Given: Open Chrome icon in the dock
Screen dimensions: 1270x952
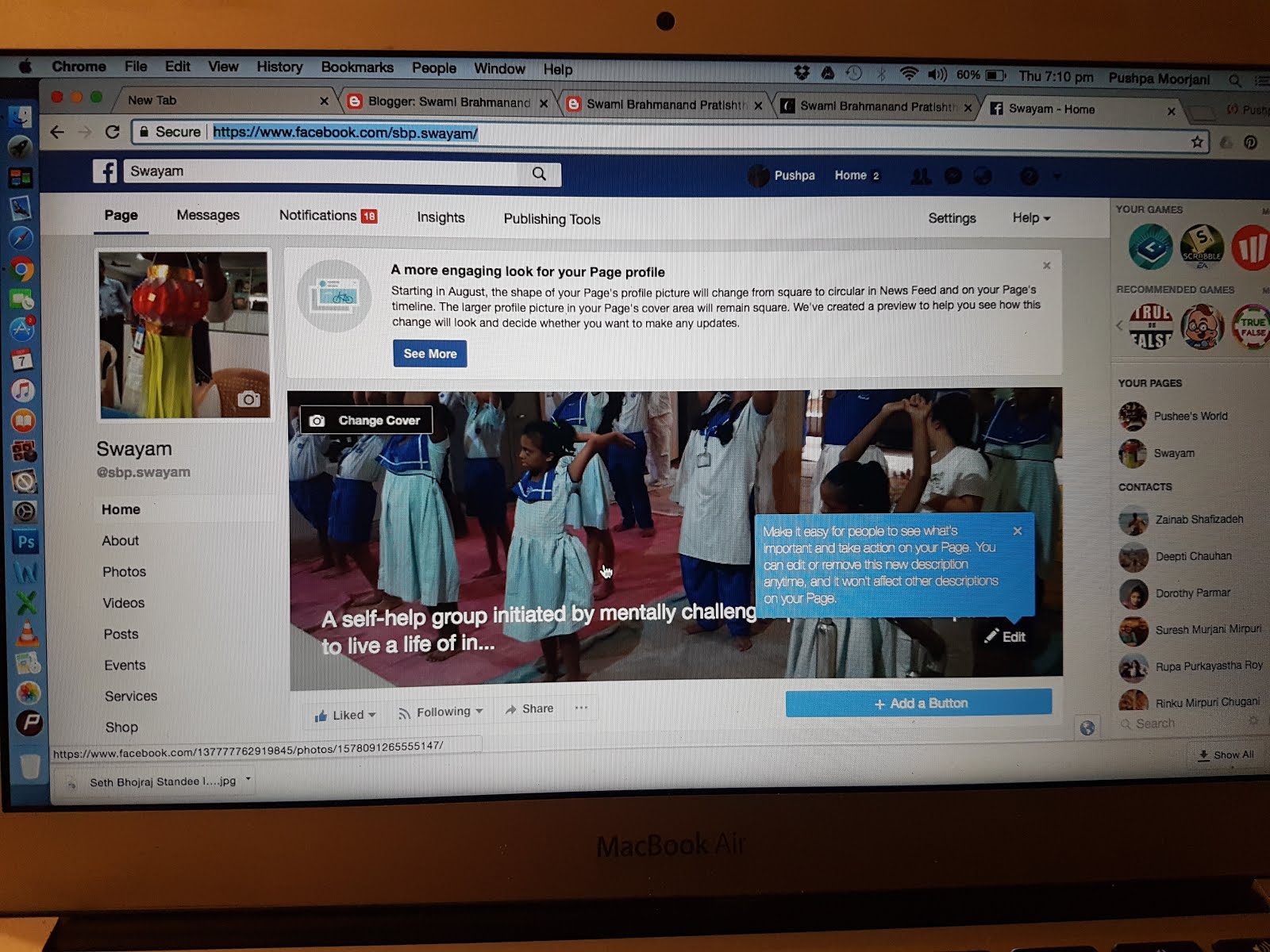Looking at the screenshot, I should pos(21,270).
